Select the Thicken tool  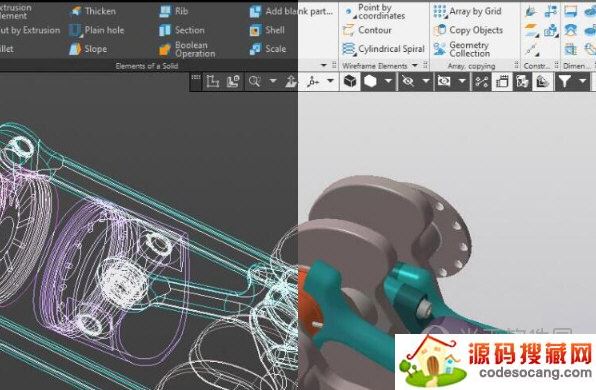[93, 11]
